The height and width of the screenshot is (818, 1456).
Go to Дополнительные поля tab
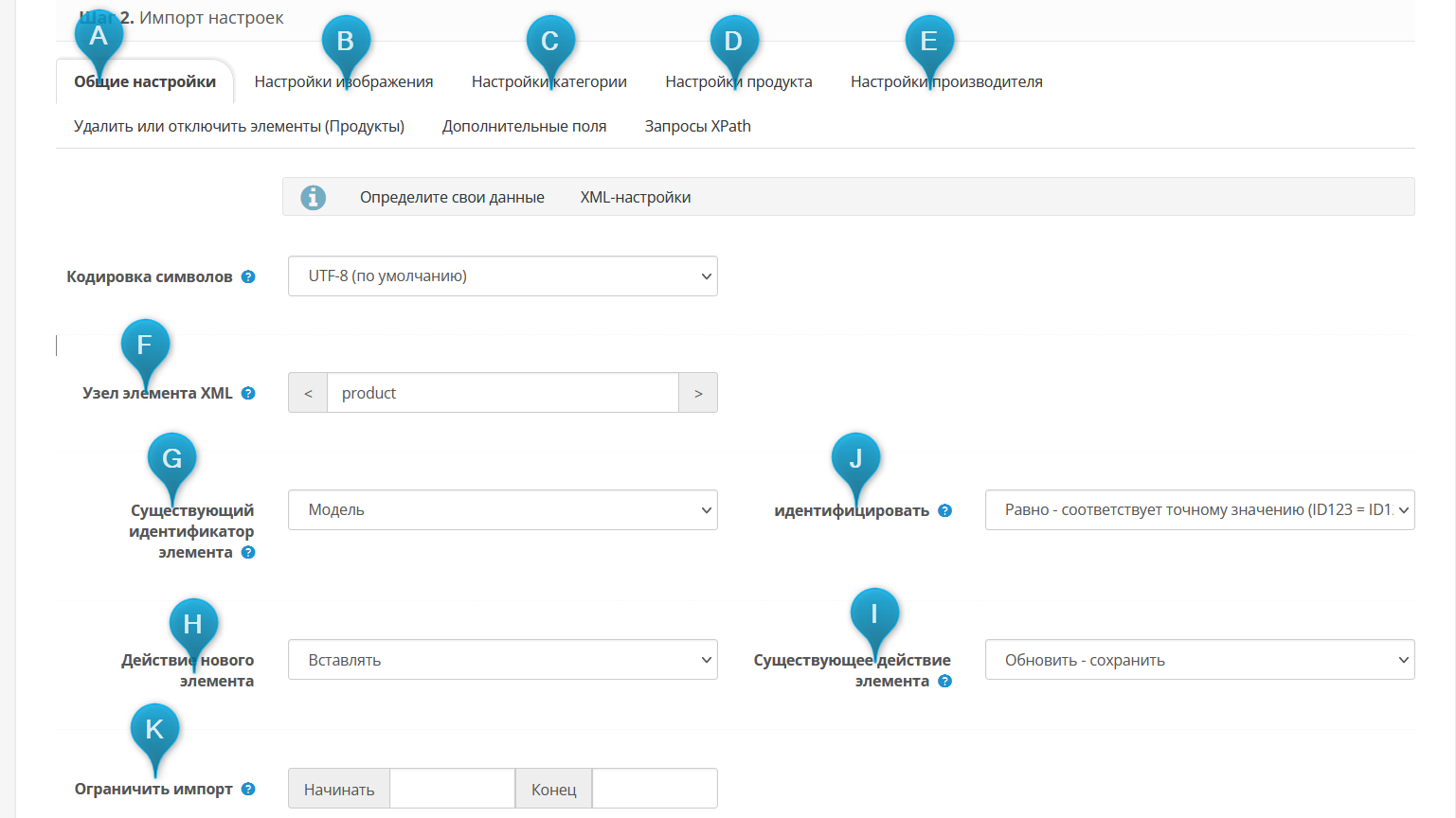[524, 126]
